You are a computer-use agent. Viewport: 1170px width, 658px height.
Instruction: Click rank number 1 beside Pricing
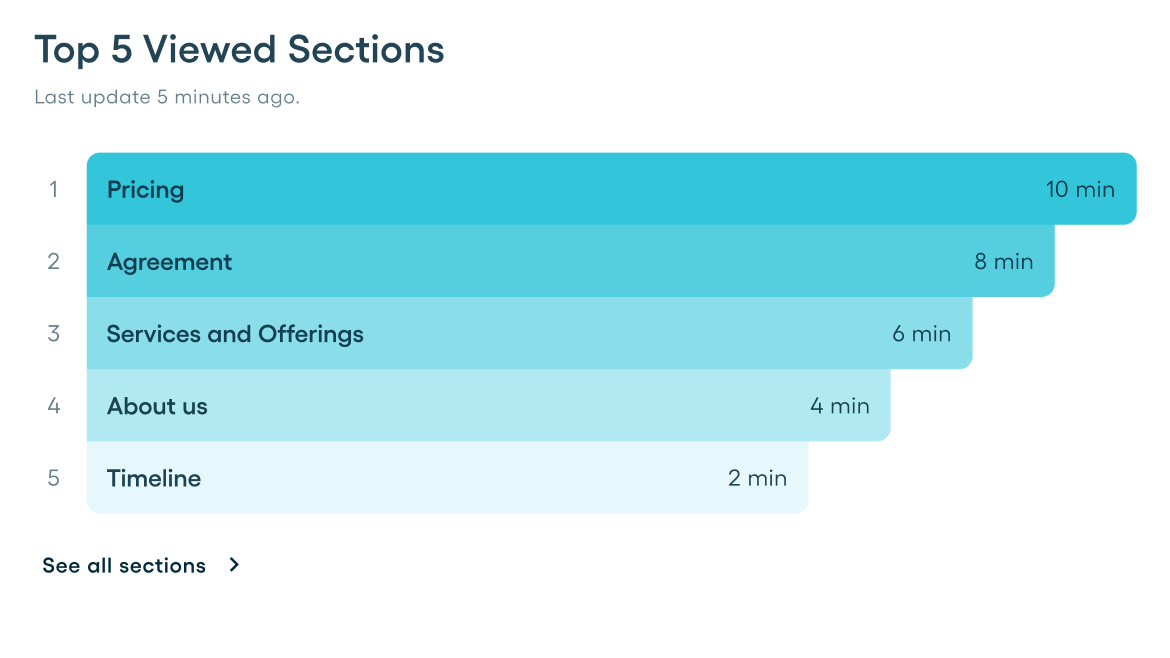click(54, 189)
